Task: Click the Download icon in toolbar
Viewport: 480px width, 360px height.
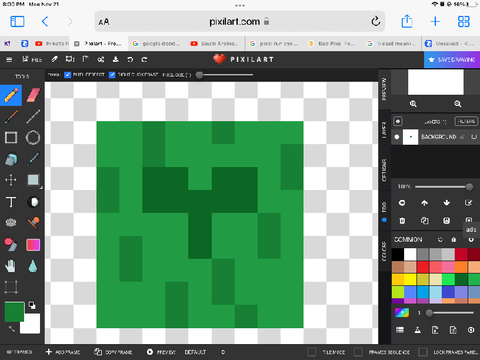Action: coord(115,59)
